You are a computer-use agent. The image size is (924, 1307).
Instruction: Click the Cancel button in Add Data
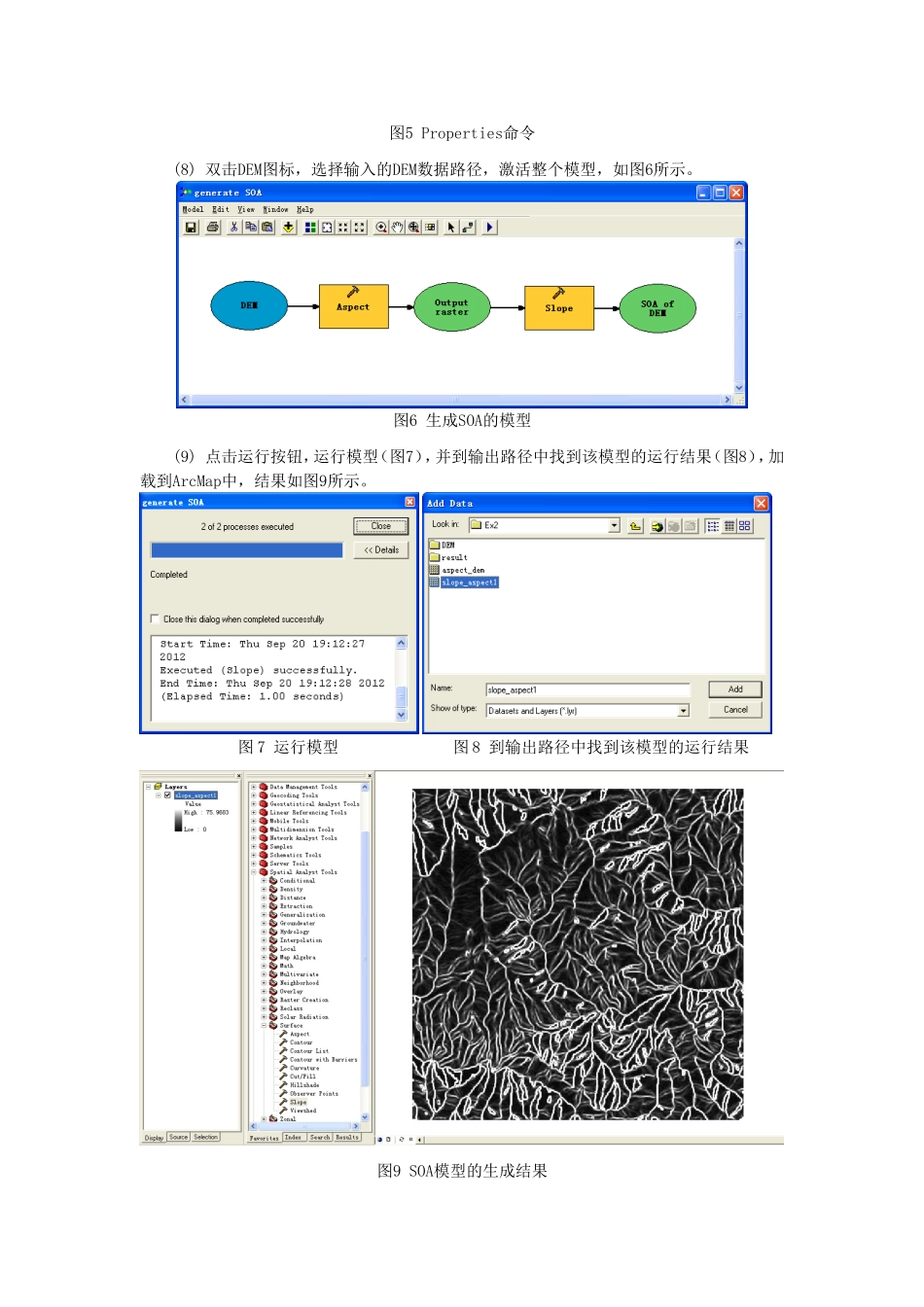735,710
